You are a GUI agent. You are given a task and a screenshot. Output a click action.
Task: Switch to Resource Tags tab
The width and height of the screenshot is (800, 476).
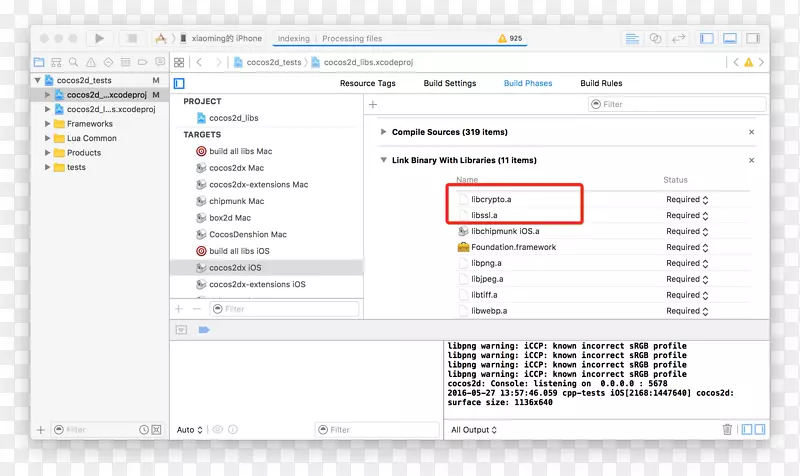[367, 83]
